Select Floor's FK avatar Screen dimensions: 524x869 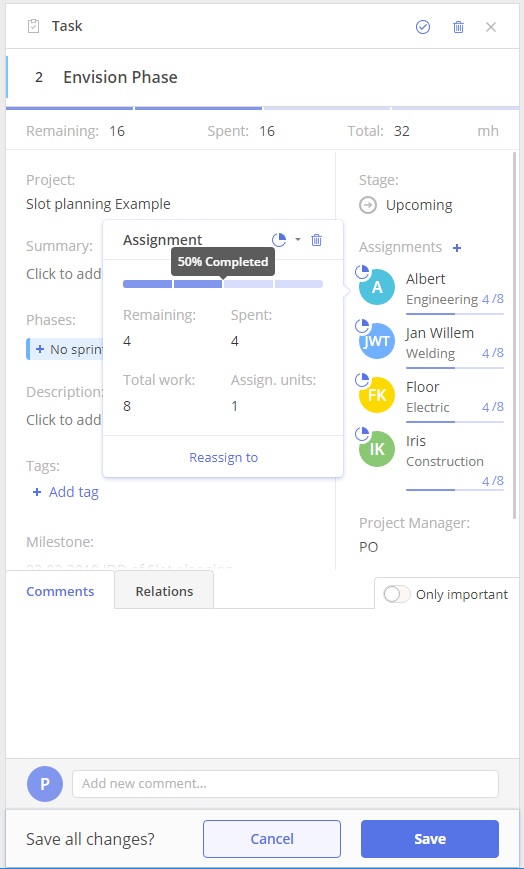(x=377, y=395)
